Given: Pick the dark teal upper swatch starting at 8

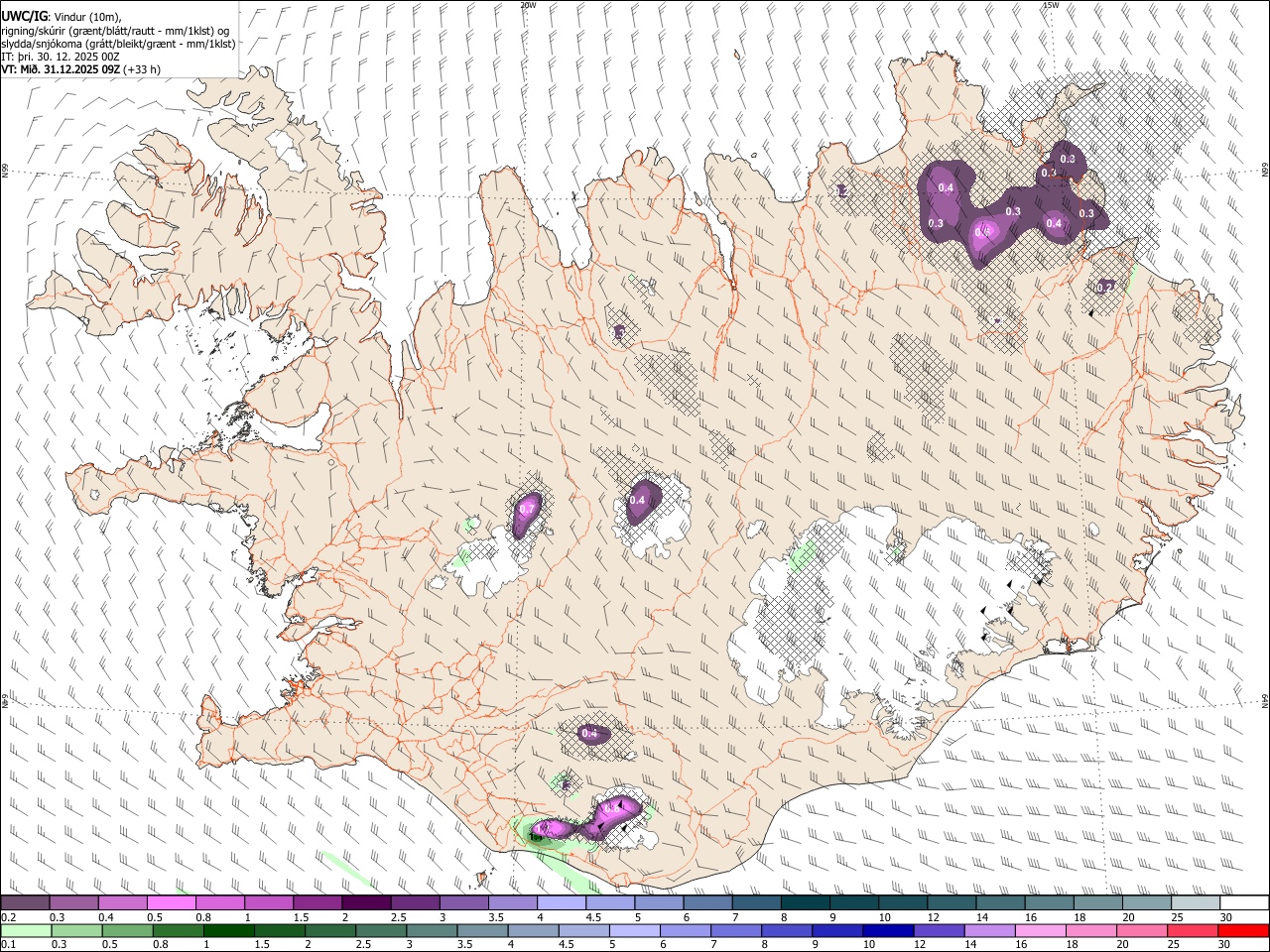Looking at the screenshot, I should [804, 903].
